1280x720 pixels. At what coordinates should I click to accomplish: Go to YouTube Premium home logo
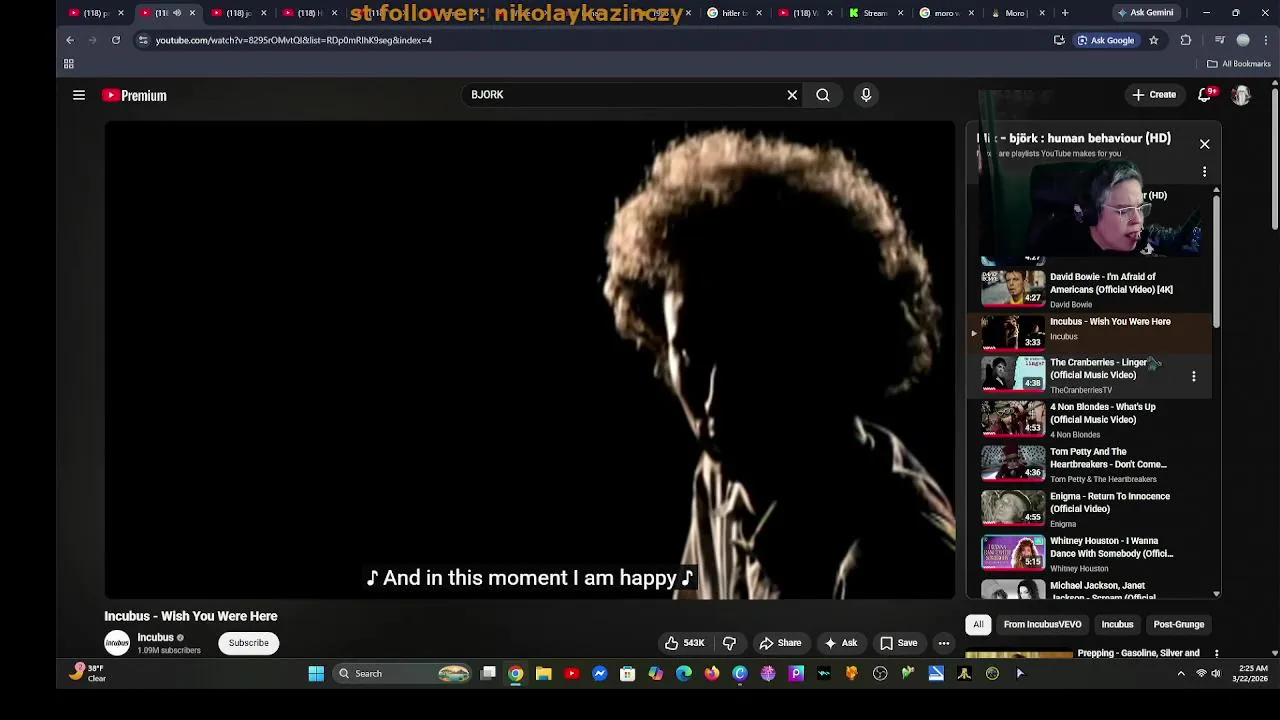(x=134, y=95)
